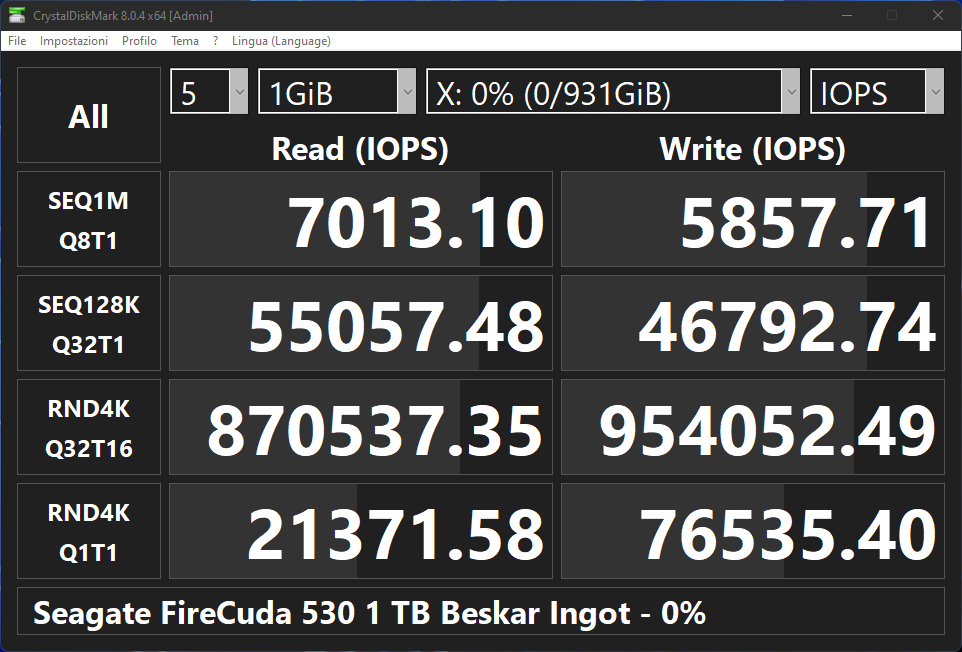962x652 pixels.
Task: Open the X: drive selection dropdown
Action: pos(612,93)
